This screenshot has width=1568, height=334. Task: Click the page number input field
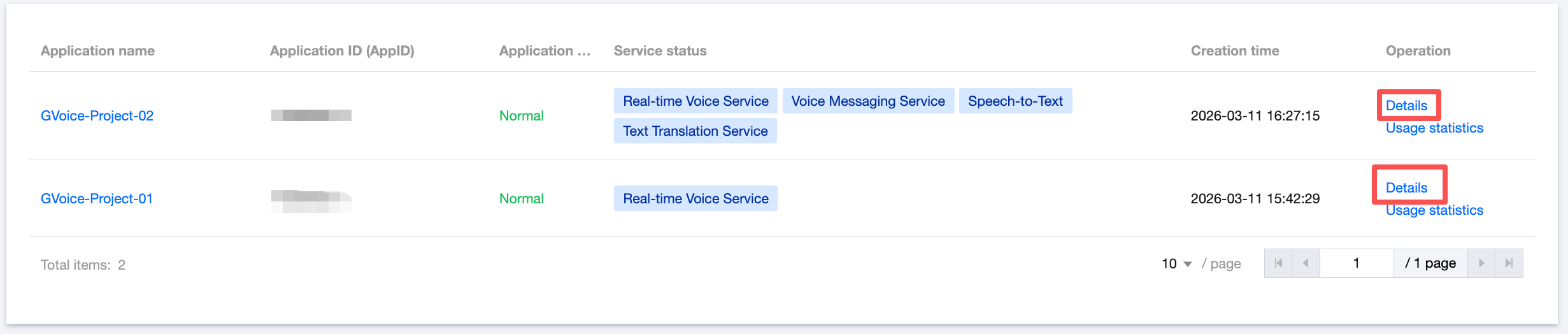1357,263
